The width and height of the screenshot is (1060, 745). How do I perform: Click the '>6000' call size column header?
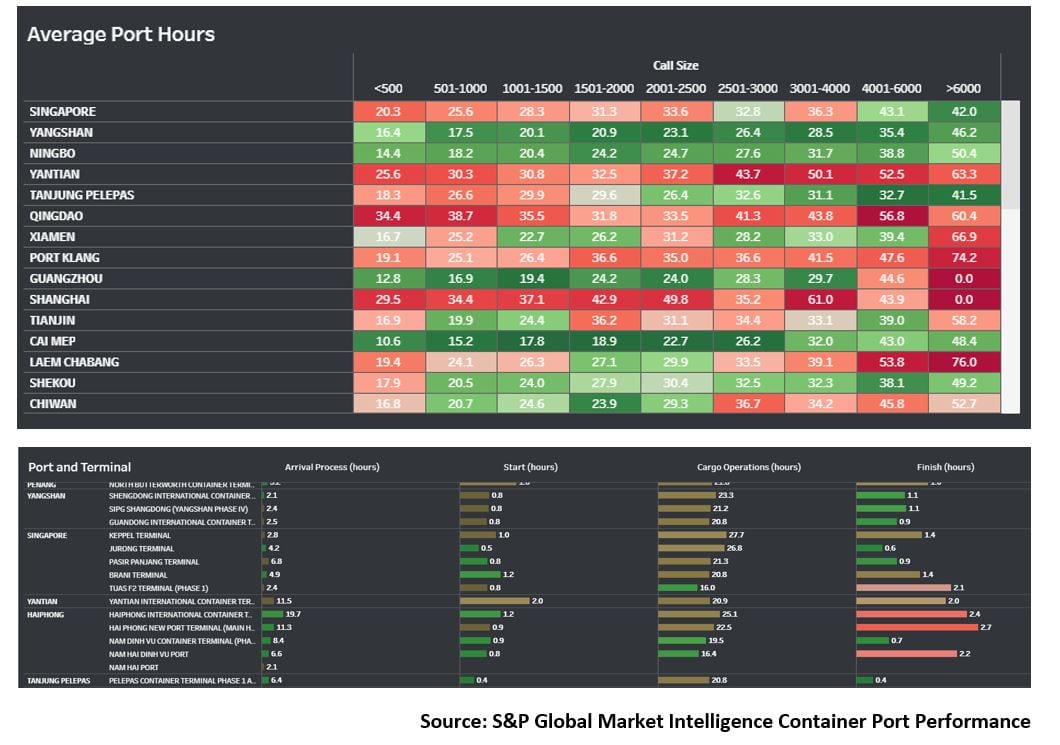(x=964, y=88)
